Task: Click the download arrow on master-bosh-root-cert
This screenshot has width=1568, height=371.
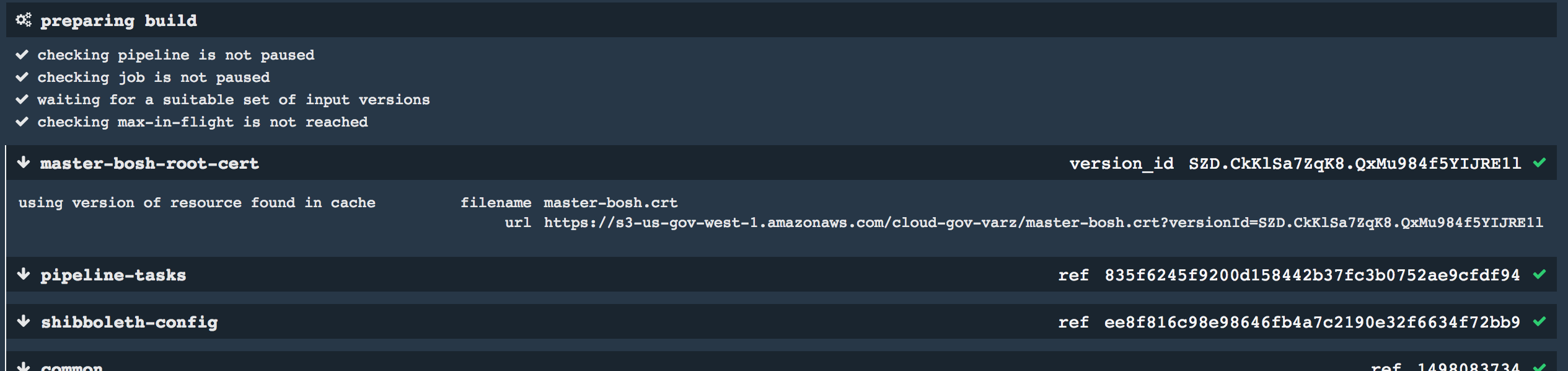Action: coord(23,163)
